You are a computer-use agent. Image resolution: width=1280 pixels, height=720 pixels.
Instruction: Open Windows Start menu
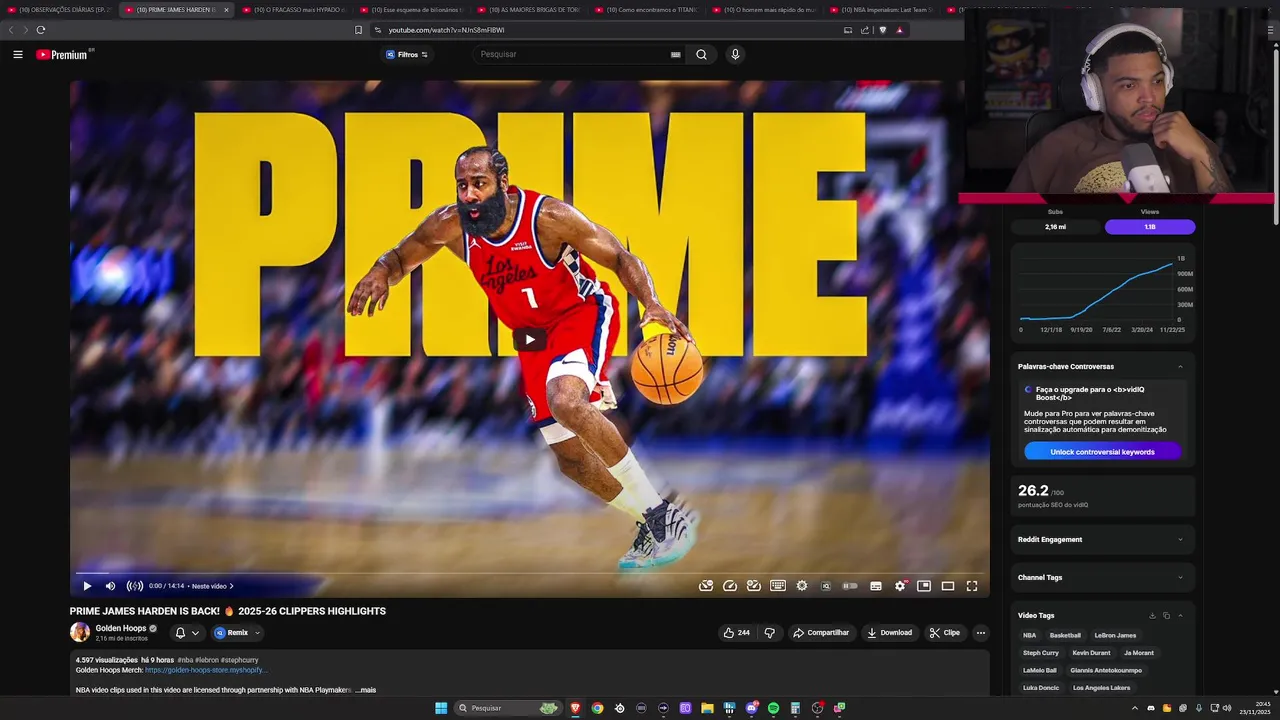click(x=441, y=708)
